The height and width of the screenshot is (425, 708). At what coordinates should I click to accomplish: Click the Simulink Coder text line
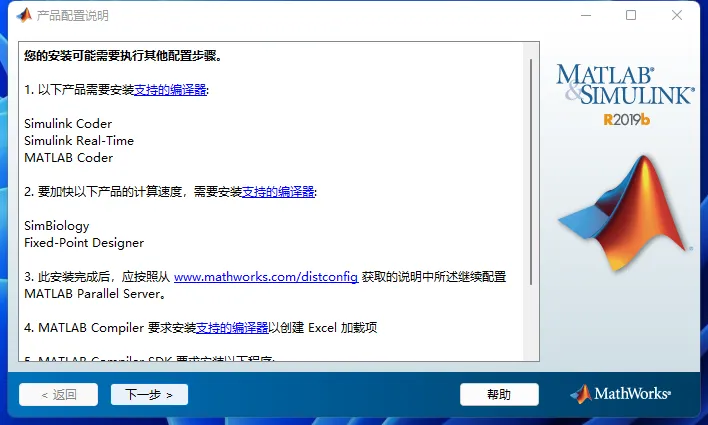68,124
